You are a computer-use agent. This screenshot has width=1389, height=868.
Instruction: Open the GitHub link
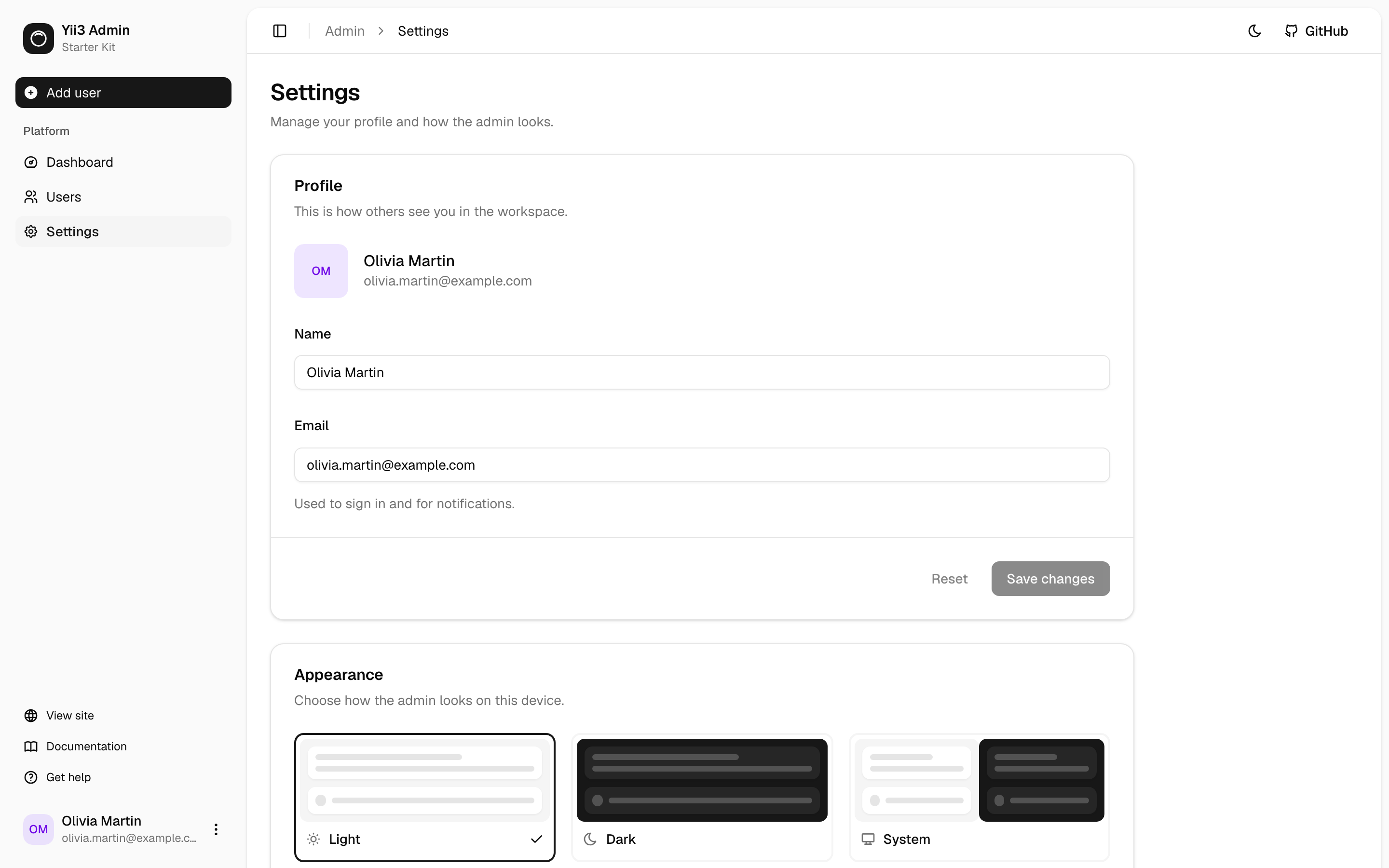(x=1316, y=31)
